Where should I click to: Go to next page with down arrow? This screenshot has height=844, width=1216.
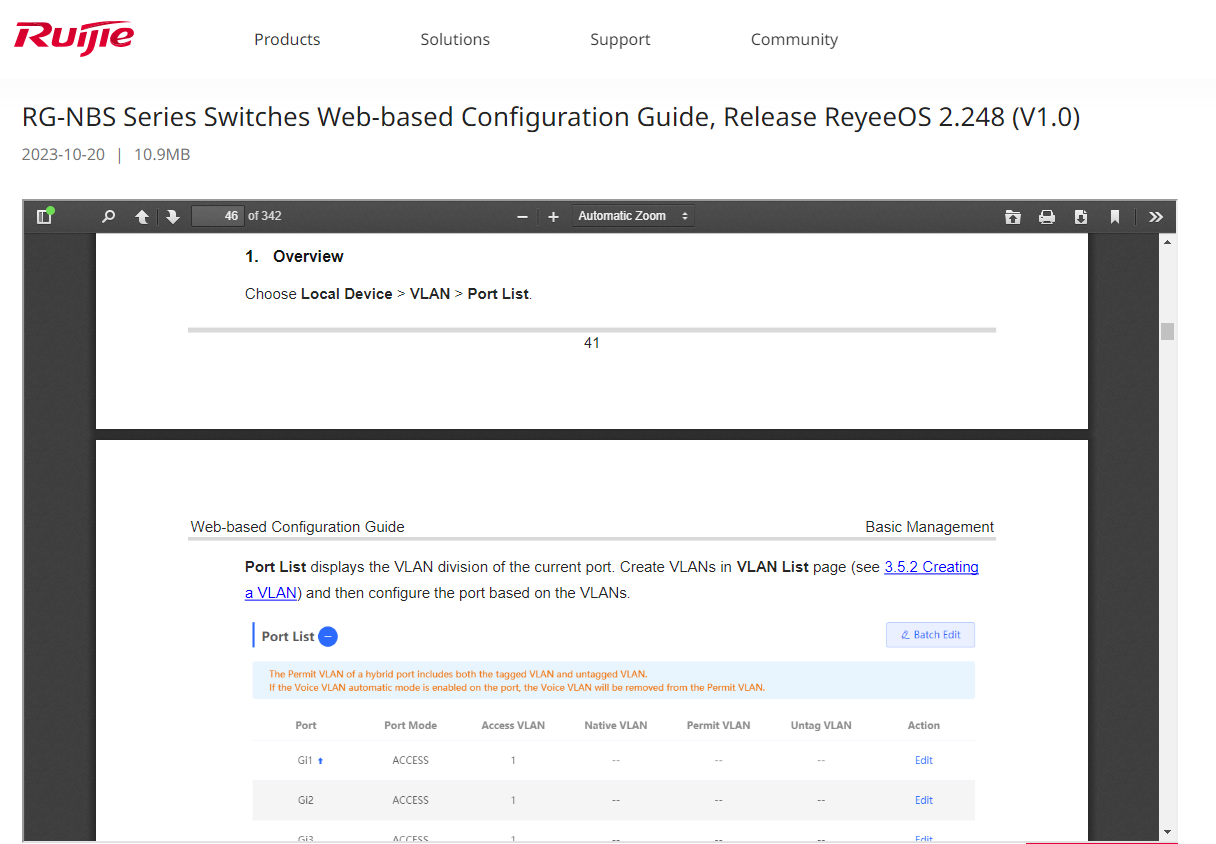172,216
